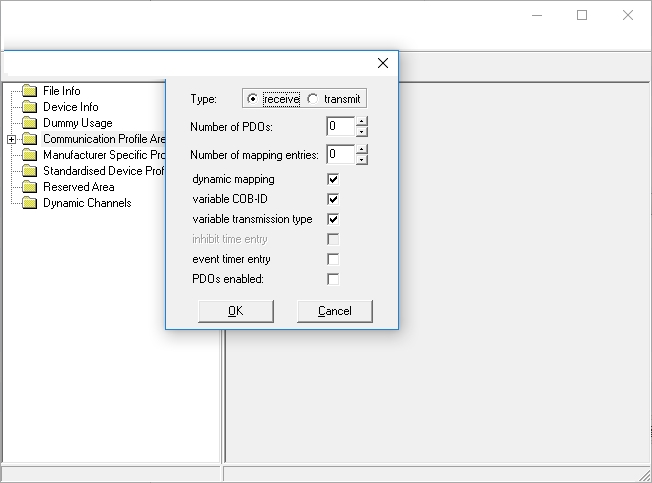Disable variable transmission type checkbox
This screenshot has width=652, height=483.
[333, 219]
